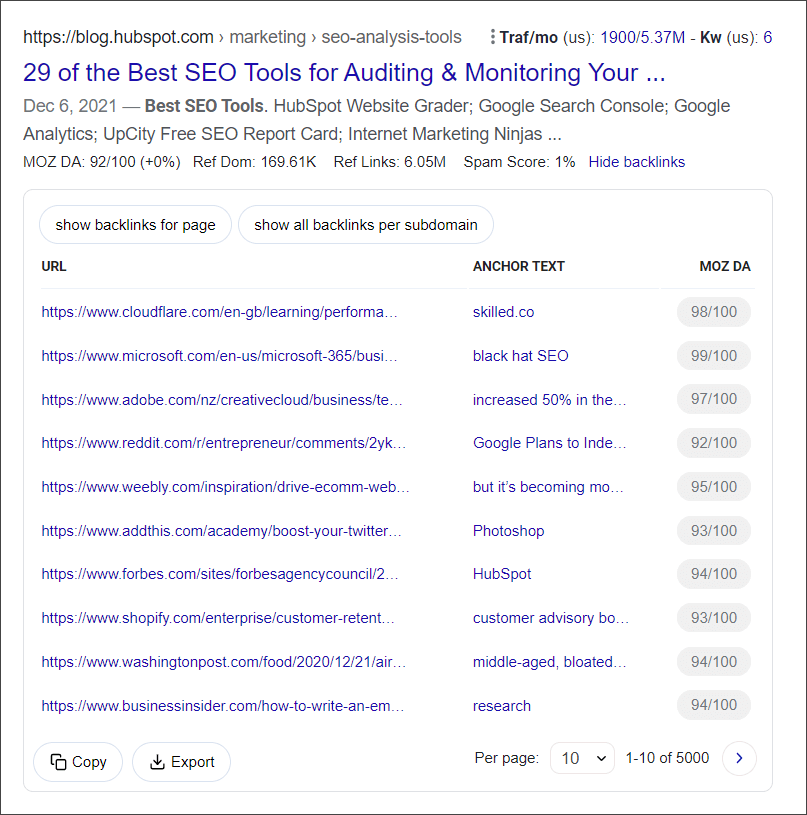The image size is (807, 815).
Task: Click the skilled.co anchor text
Action: tap(504, 312)
